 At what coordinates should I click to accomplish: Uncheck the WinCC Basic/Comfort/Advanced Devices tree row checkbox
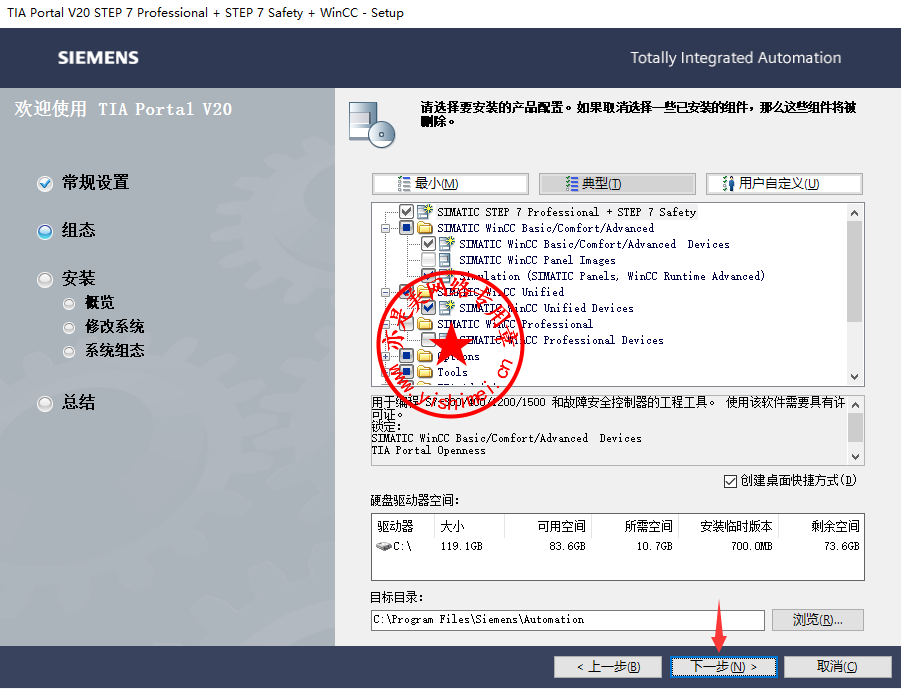coord(428,244)
